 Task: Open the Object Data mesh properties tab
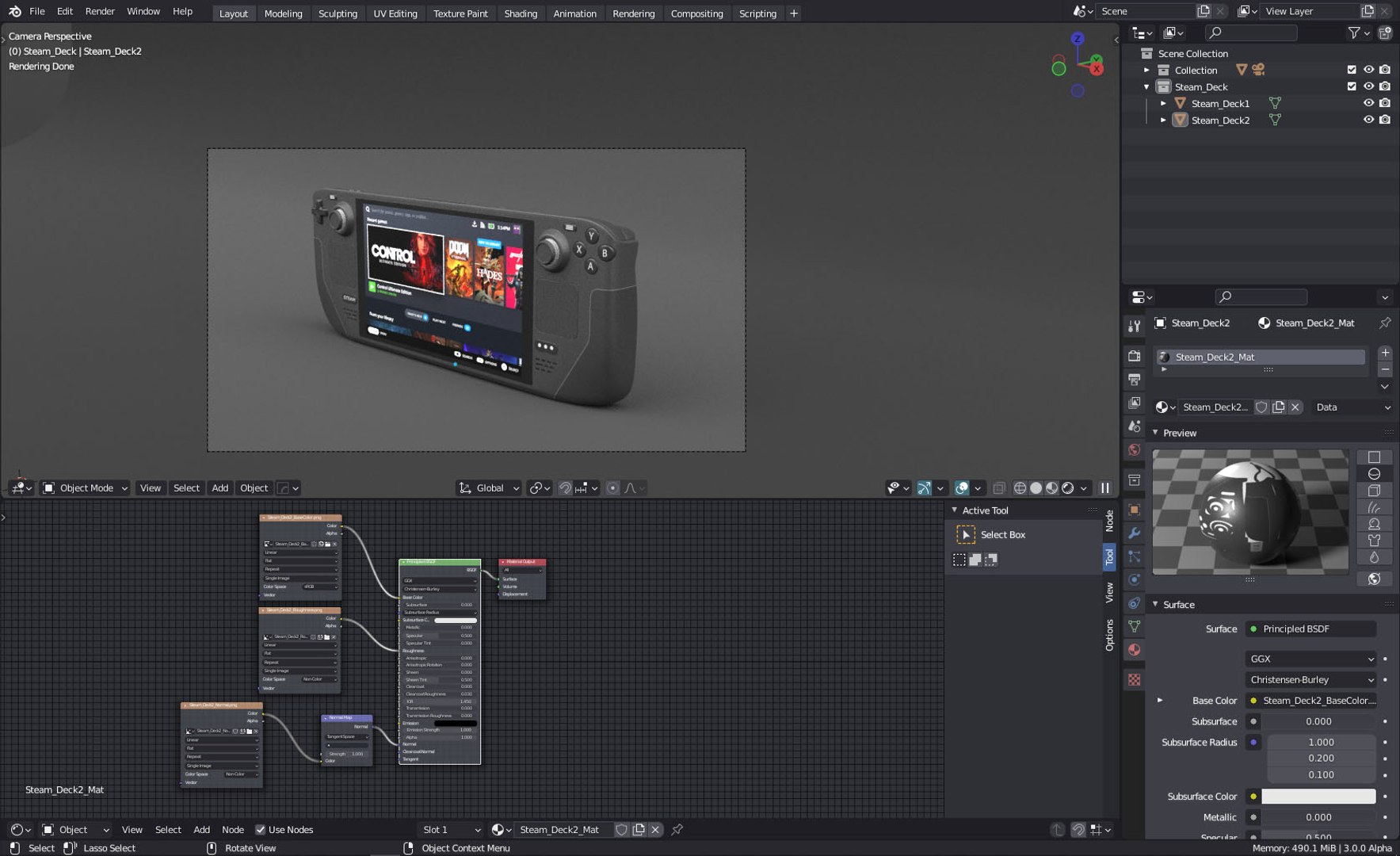click(1135, 626)
